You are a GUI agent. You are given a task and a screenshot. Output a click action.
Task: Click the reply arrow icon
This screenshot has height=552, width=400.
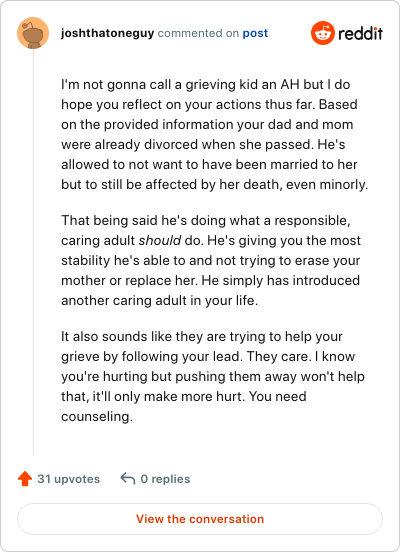127,479
